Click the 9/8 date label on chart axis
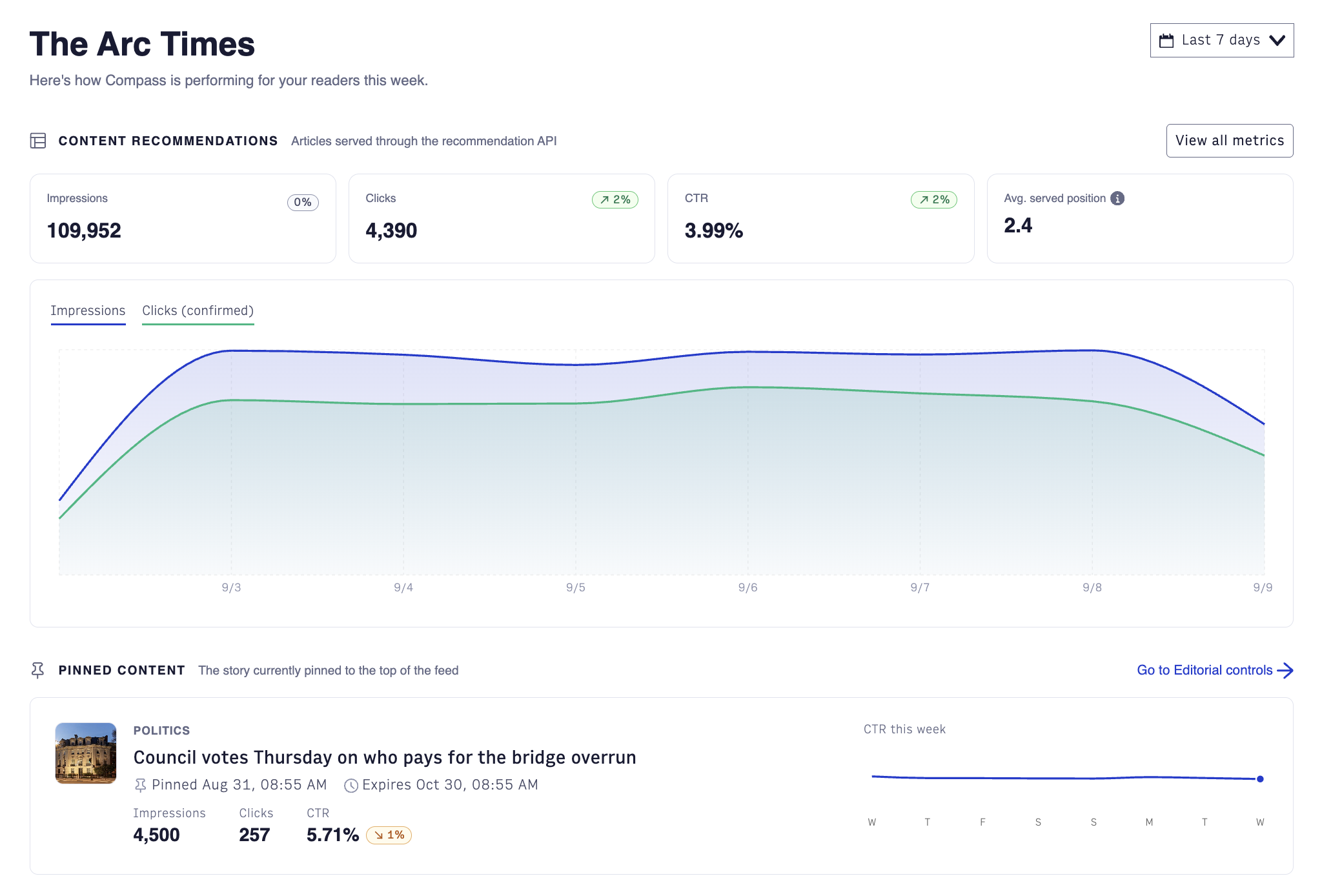 coord(1092,587)
